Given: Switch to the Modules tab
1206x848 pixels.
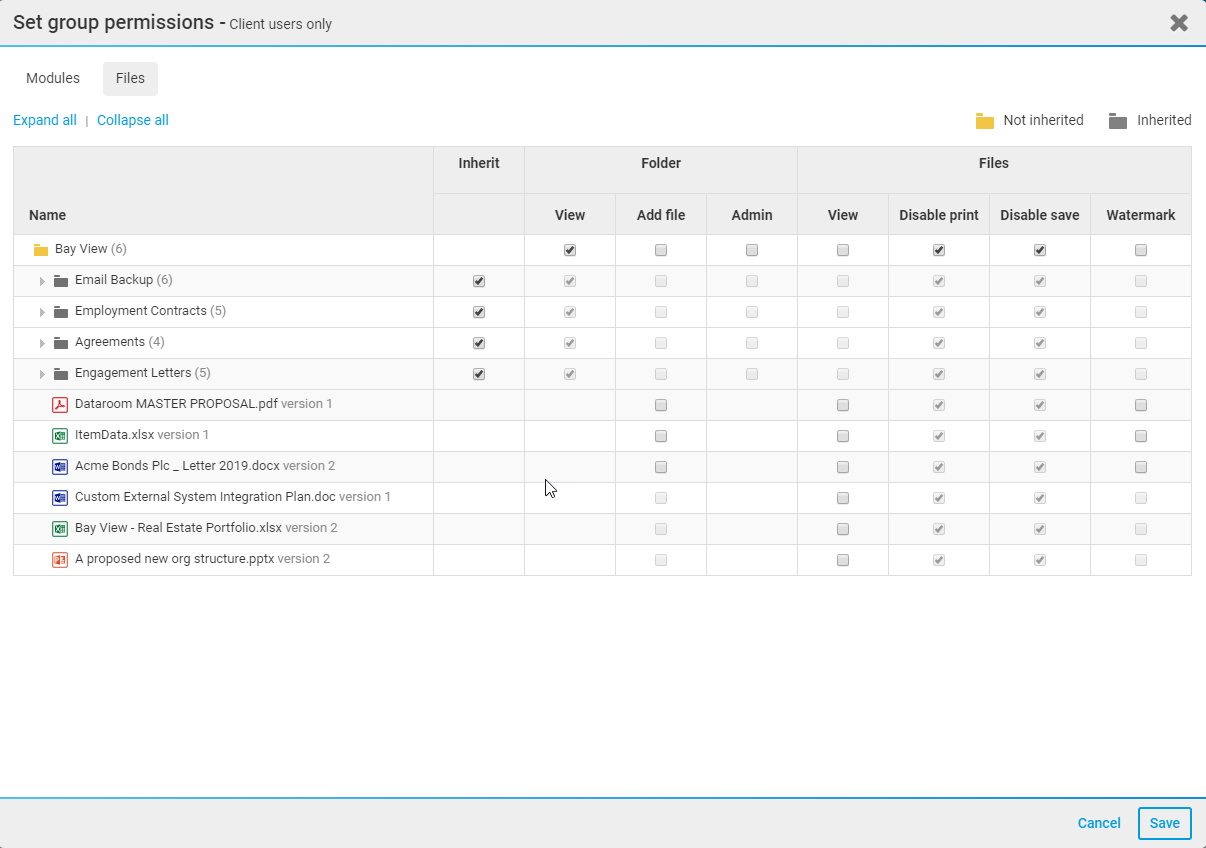Looking at the screenshot, I should click(53, 79).
